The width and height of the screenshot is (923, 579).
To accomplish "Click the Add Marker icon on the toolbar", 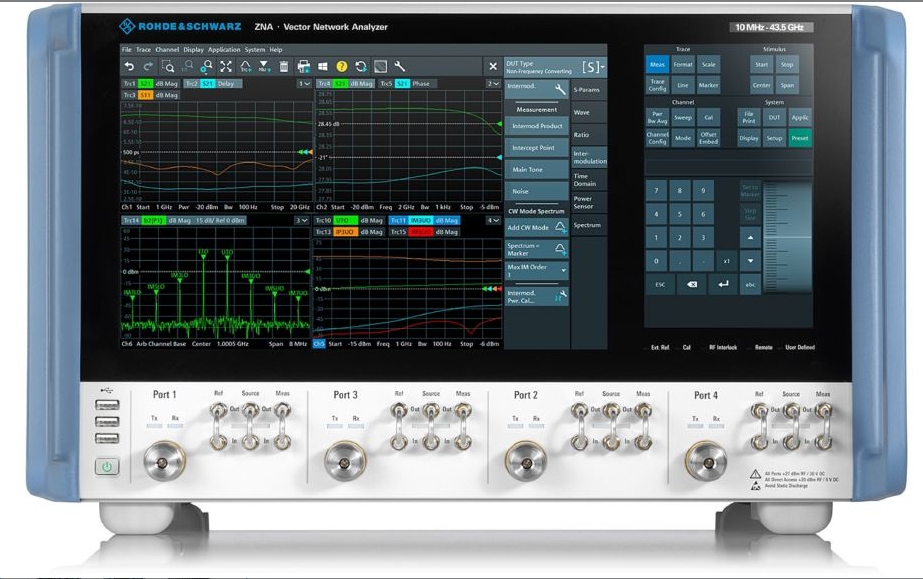I will [x=265, y=65].
